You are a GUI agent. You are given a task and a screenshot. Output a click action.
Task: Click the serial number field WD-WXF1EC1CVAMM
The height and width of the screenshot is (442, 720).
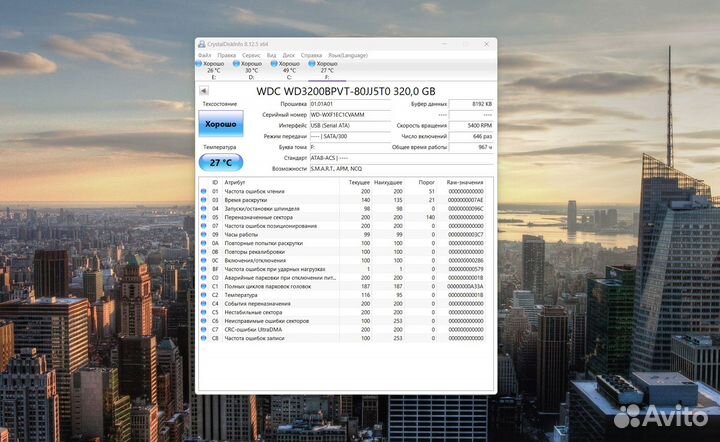click(350, 115)
